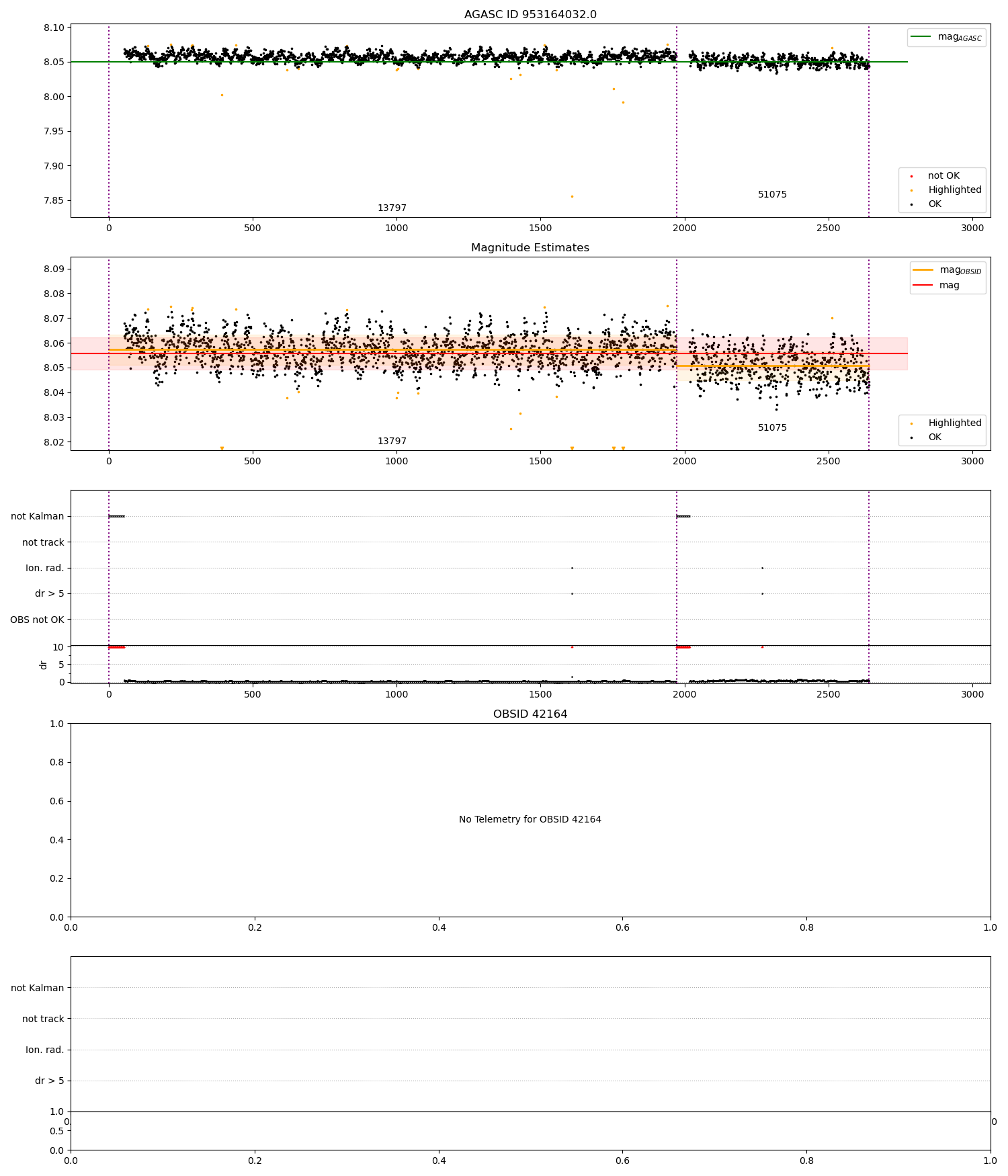The image size is (1008, 1176).
Task: Select the orange mag OBSID legend entry
Action: point(948,270)
